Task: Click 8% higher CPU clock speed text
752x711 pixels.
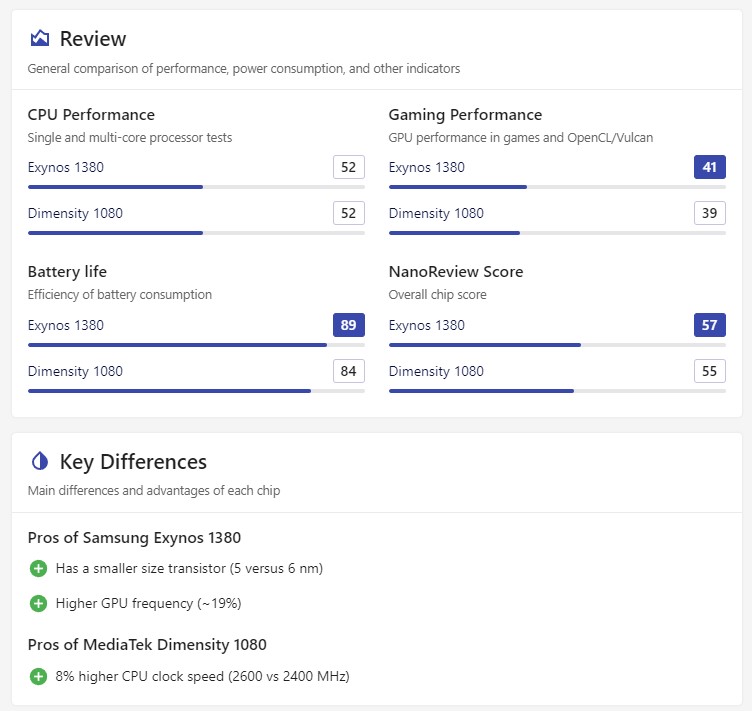Action: (x=202, y=676)
